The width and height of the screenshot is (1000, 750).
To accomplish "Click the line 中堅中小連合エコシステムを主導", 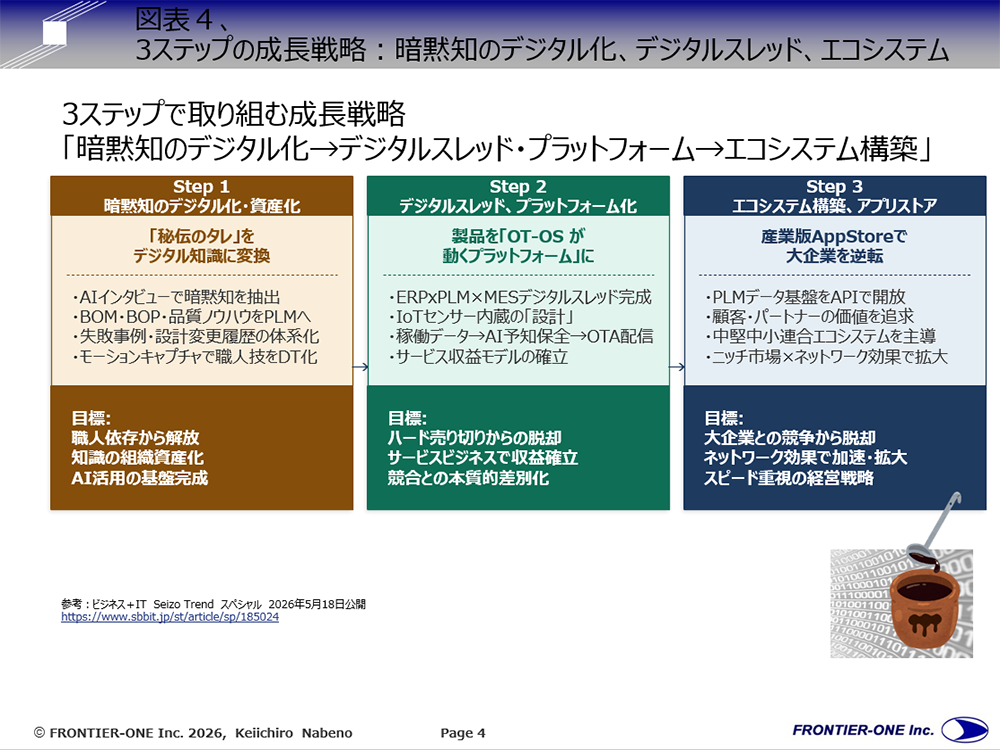I will pyautogui.click(x=820, y=337).
